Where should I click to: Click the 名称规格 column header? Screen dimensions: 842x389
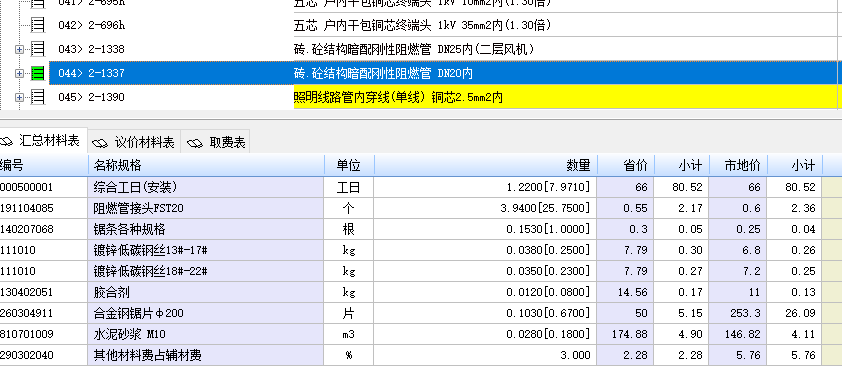[207, 165]
